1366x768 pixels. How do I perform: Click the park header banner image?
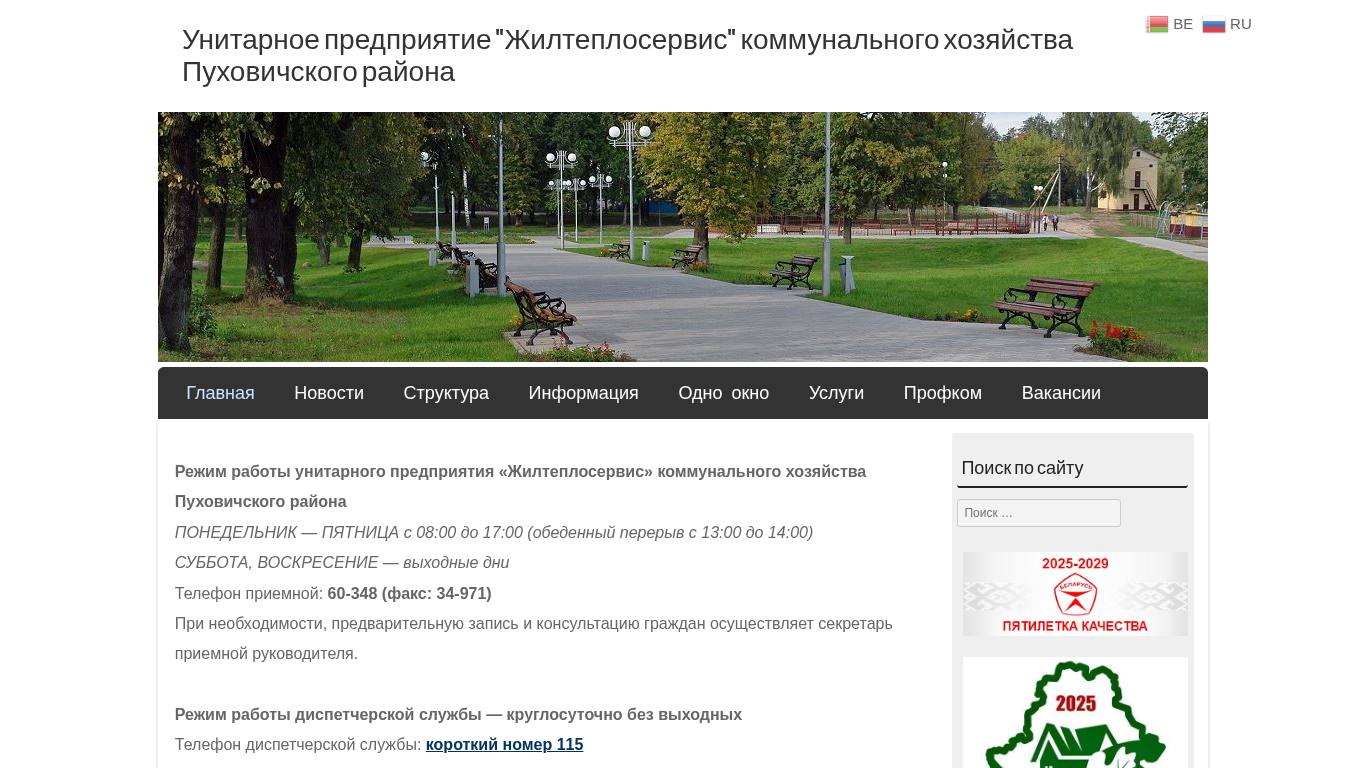683,237
